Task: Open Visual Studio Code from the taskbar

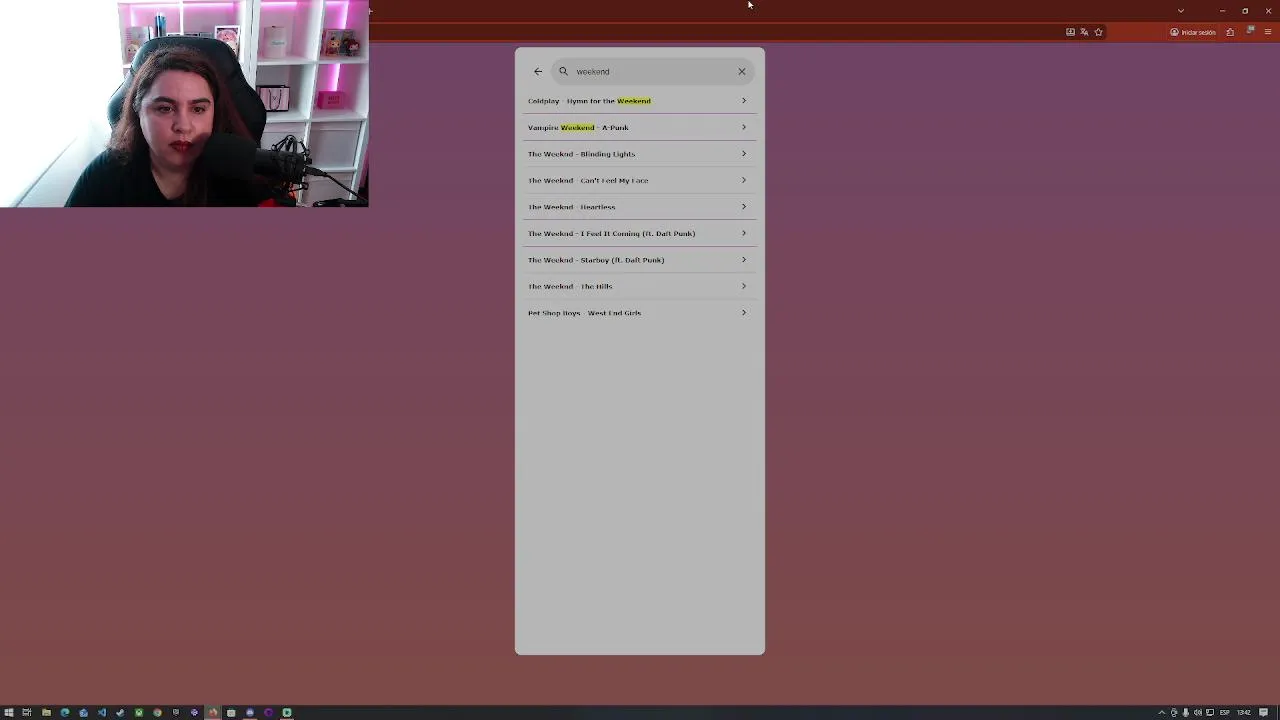Action: click(x=101, y=713)
